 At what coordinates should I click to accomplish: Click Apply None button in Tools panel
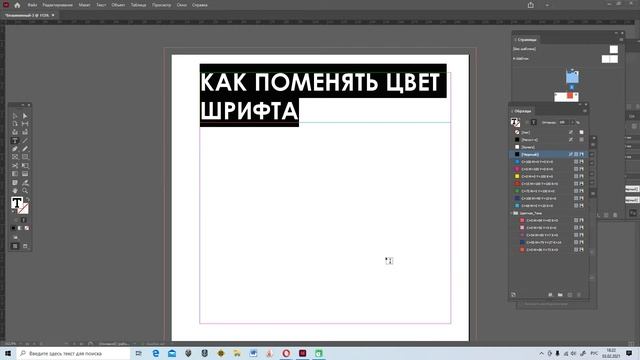[x=27, y=228]
